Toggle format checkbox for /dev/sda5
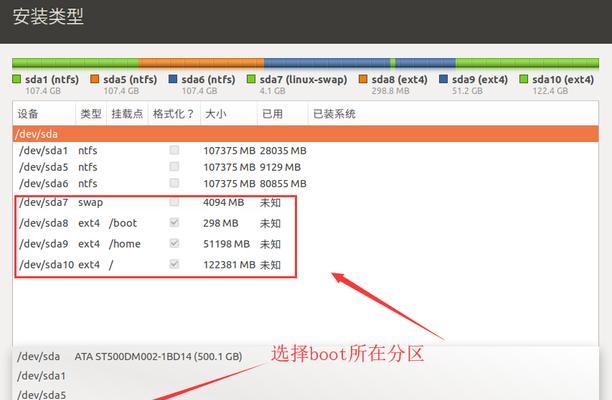 pos(174,167)
